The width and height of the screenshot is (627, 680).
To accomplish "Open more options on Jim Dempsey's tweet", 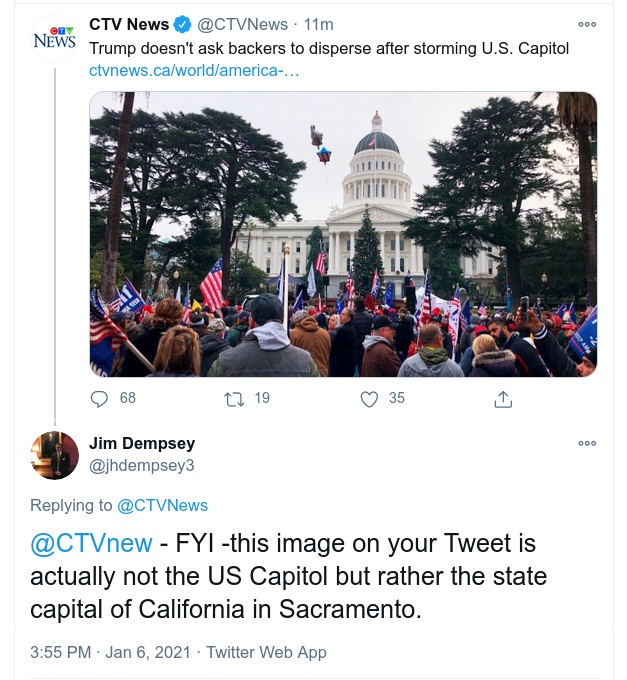I will click(587, 443).
